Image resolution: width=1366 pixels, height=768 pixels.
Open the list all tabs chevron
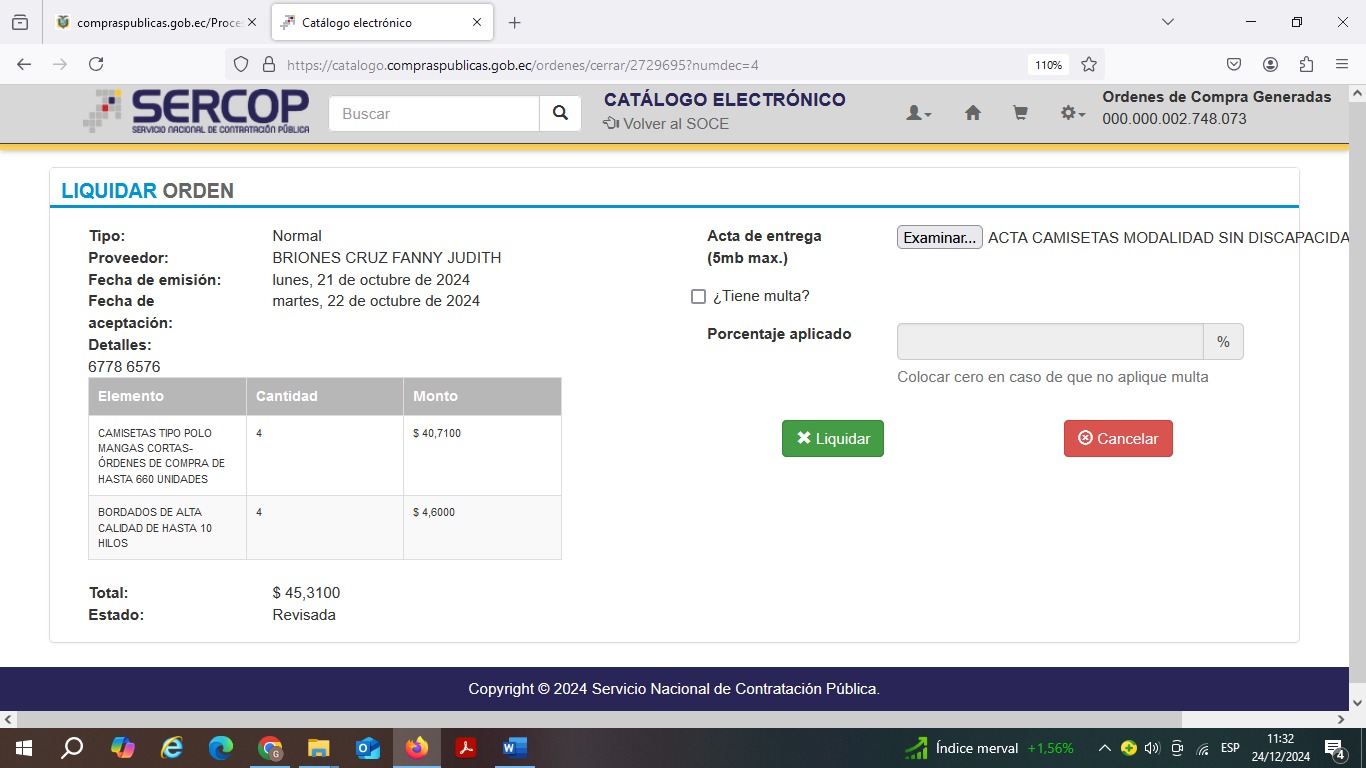click(1167, 22)
